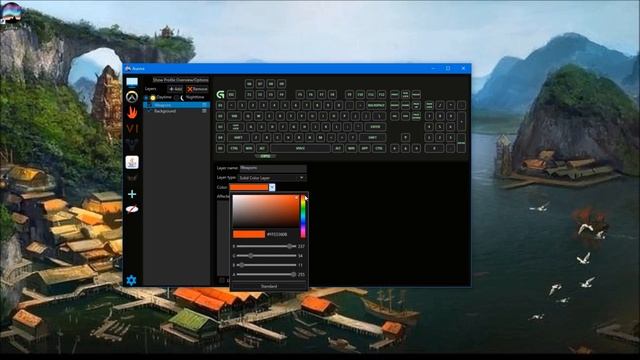The width and height of the screenshot is (640, 360).
Task: Adjust the R red channel slider
Action: coord(266,247)
